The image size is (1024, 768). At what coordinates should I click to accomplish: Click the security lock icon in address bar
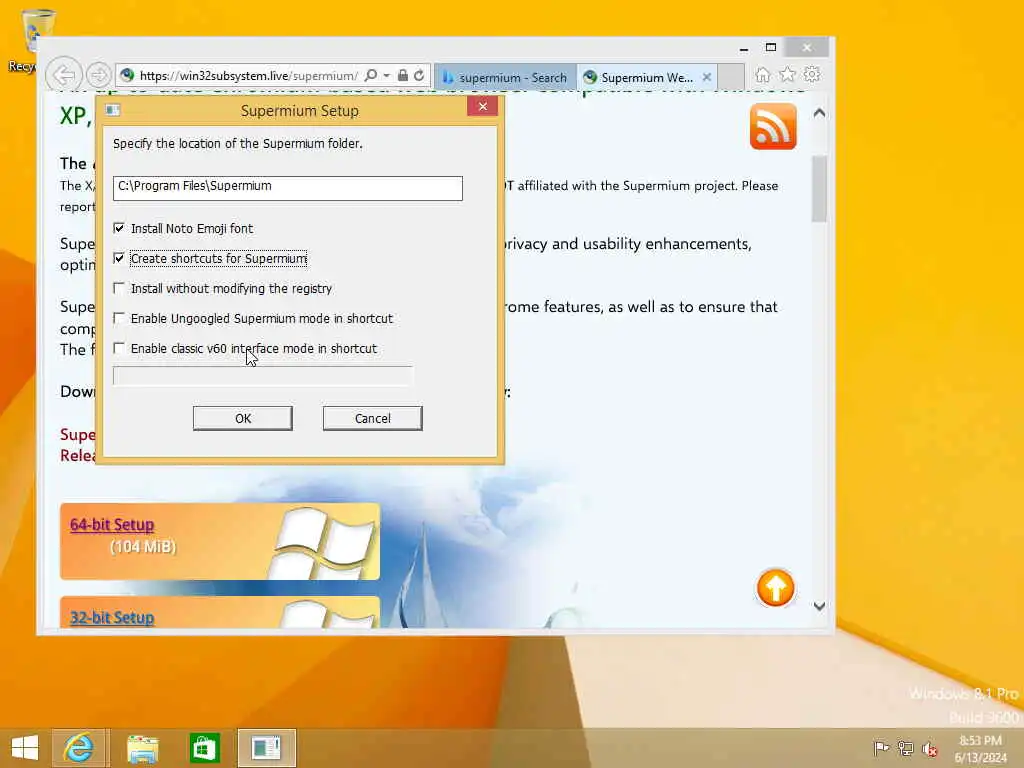[x=403, y=76]
